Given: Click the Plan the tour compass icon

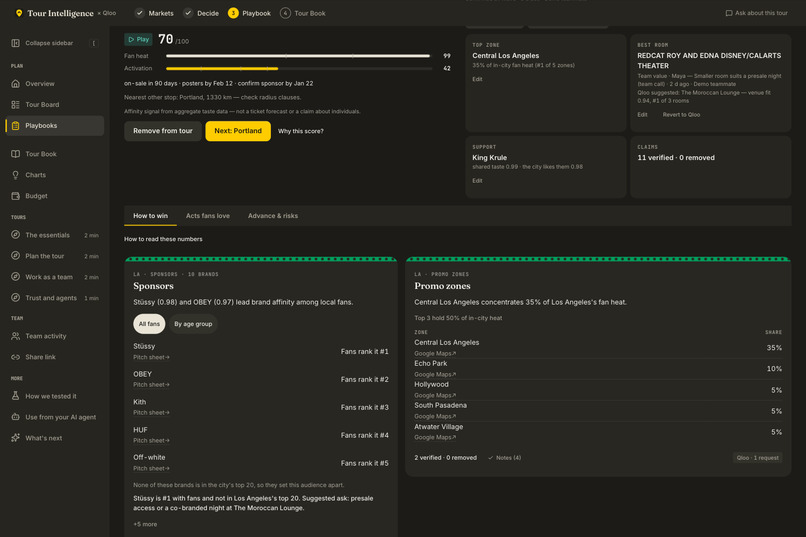Looking at the screenshot, I should (15, 256).
